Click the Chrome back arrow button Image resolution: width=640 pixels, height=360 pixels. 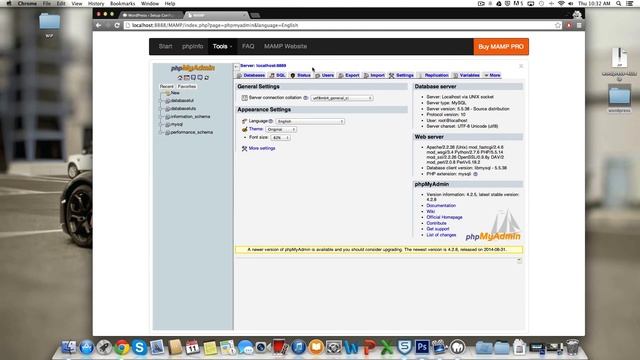pos(99,25)
